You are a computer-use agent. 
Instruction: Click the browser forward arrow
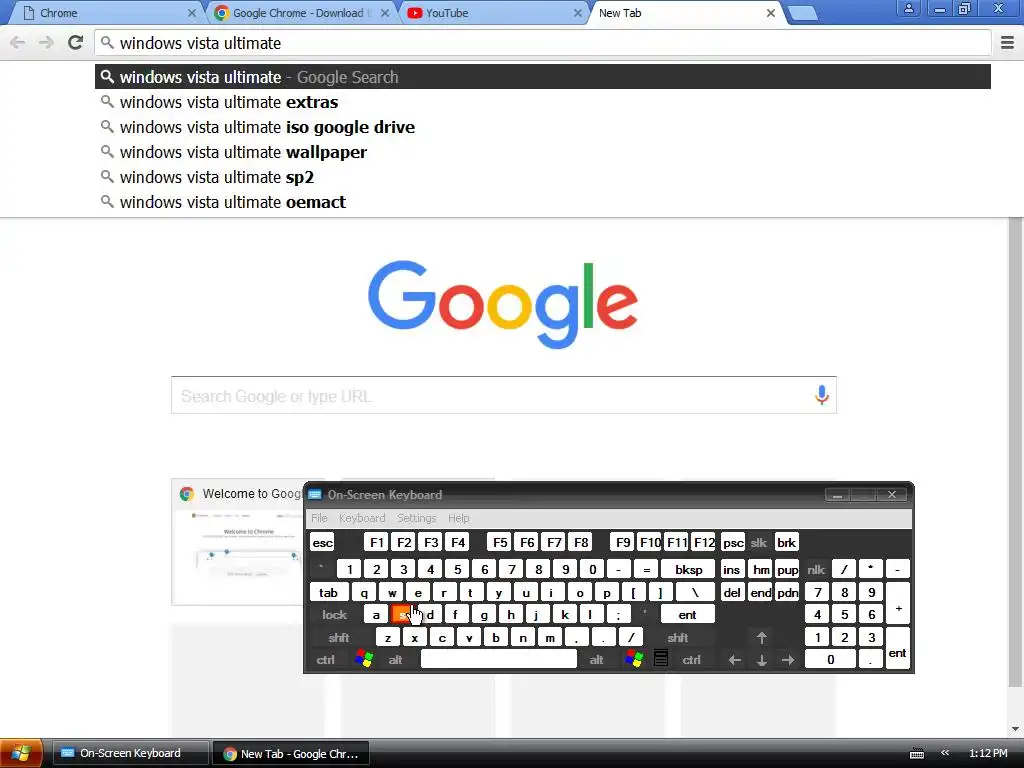tap(46, 43)
